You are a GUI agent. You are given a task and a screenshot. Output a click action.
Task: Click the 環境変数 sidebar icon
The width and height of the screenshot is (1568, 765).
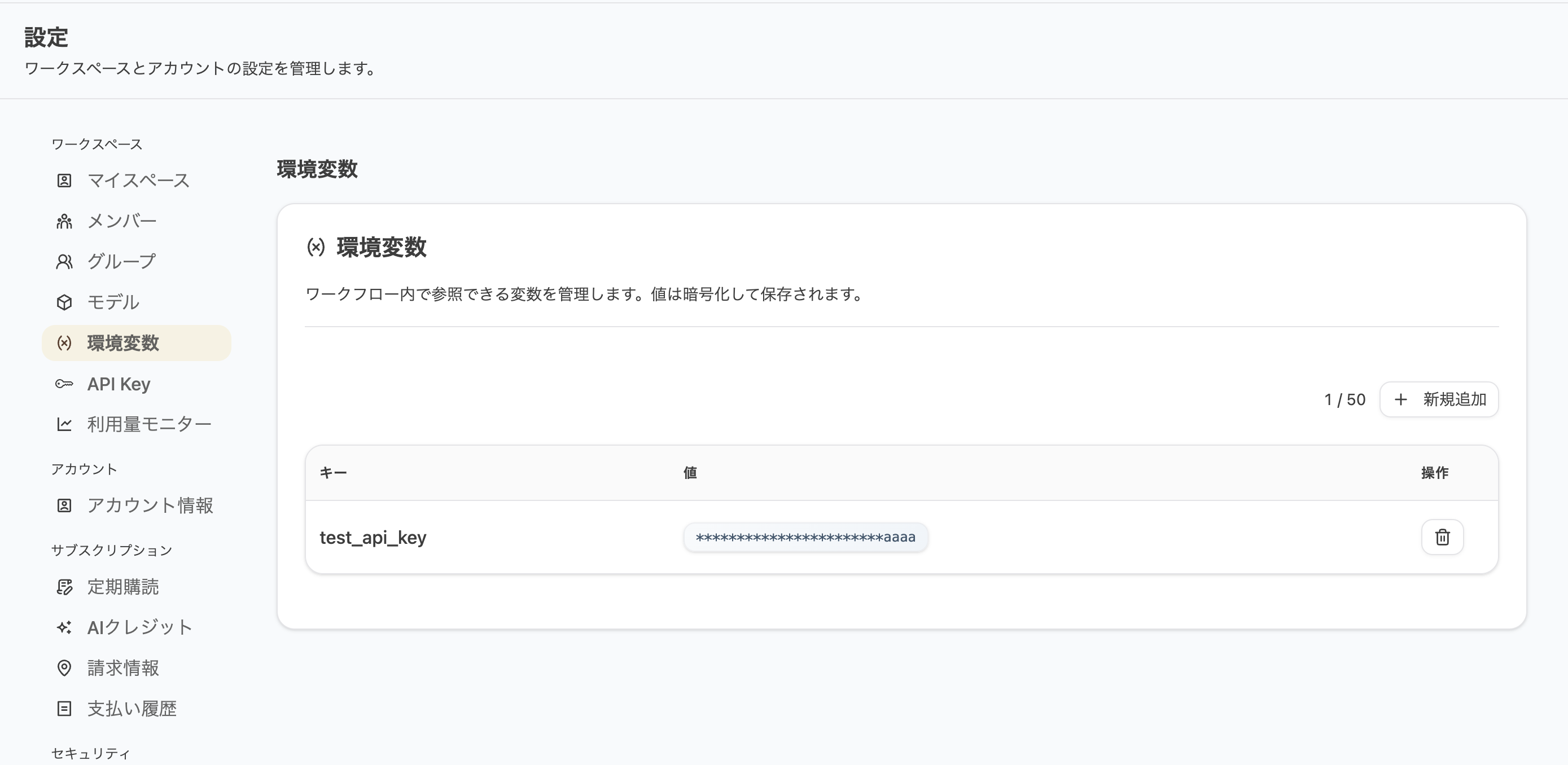click(x=64, y=343)
